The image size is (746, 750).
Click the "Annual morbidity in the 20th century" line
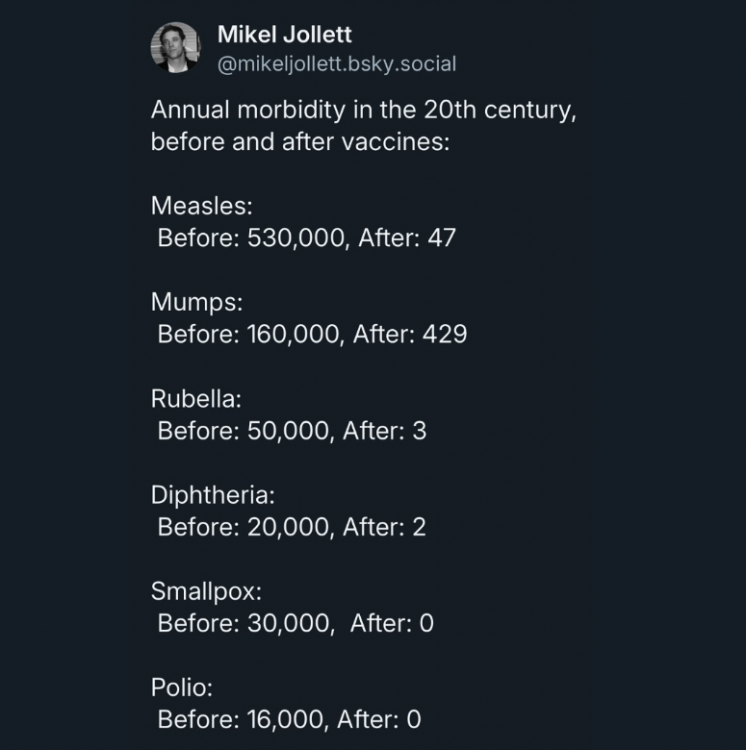tap(364, 111)
